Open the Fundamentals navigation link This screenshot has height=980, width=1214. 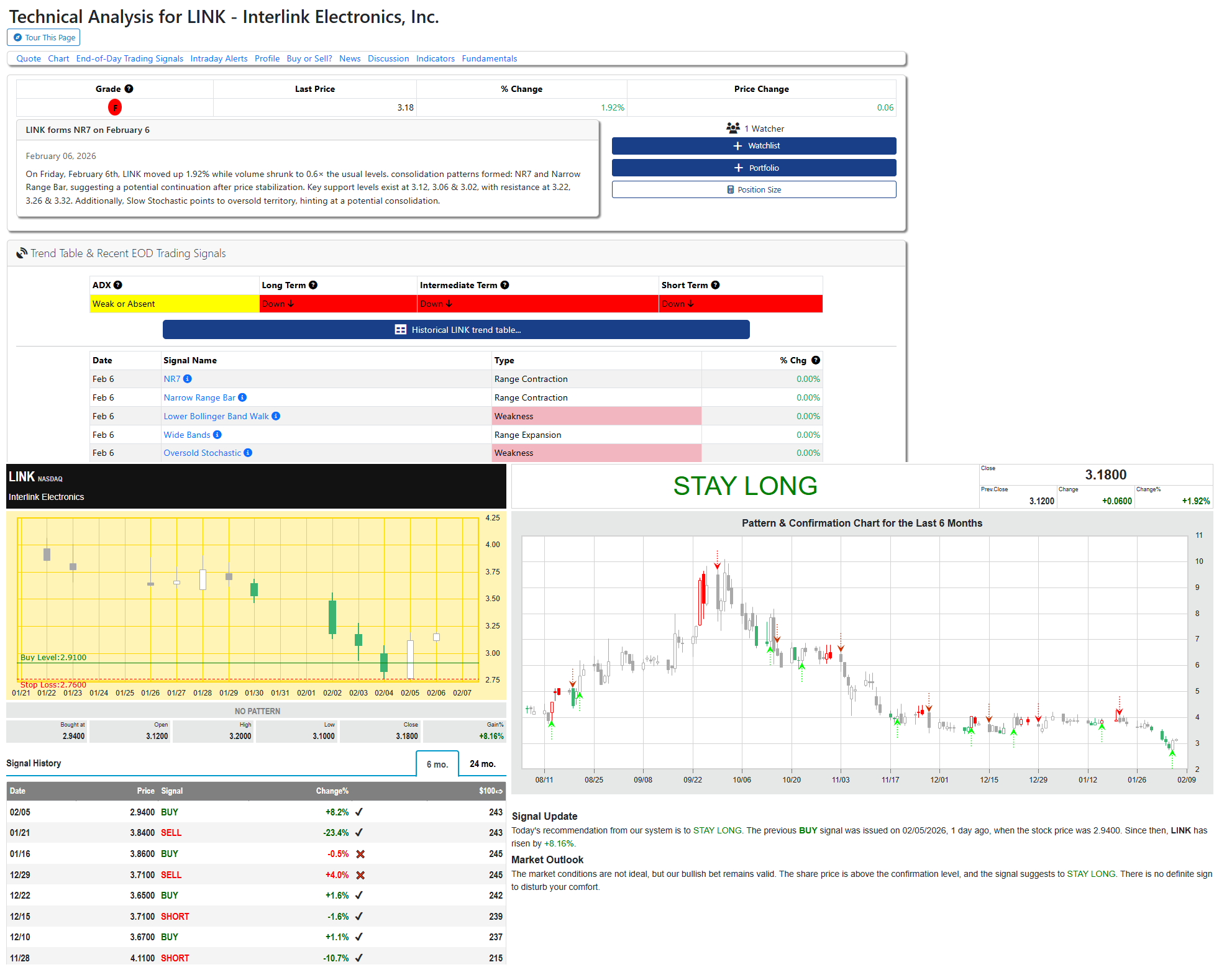(x=489, y=58)
